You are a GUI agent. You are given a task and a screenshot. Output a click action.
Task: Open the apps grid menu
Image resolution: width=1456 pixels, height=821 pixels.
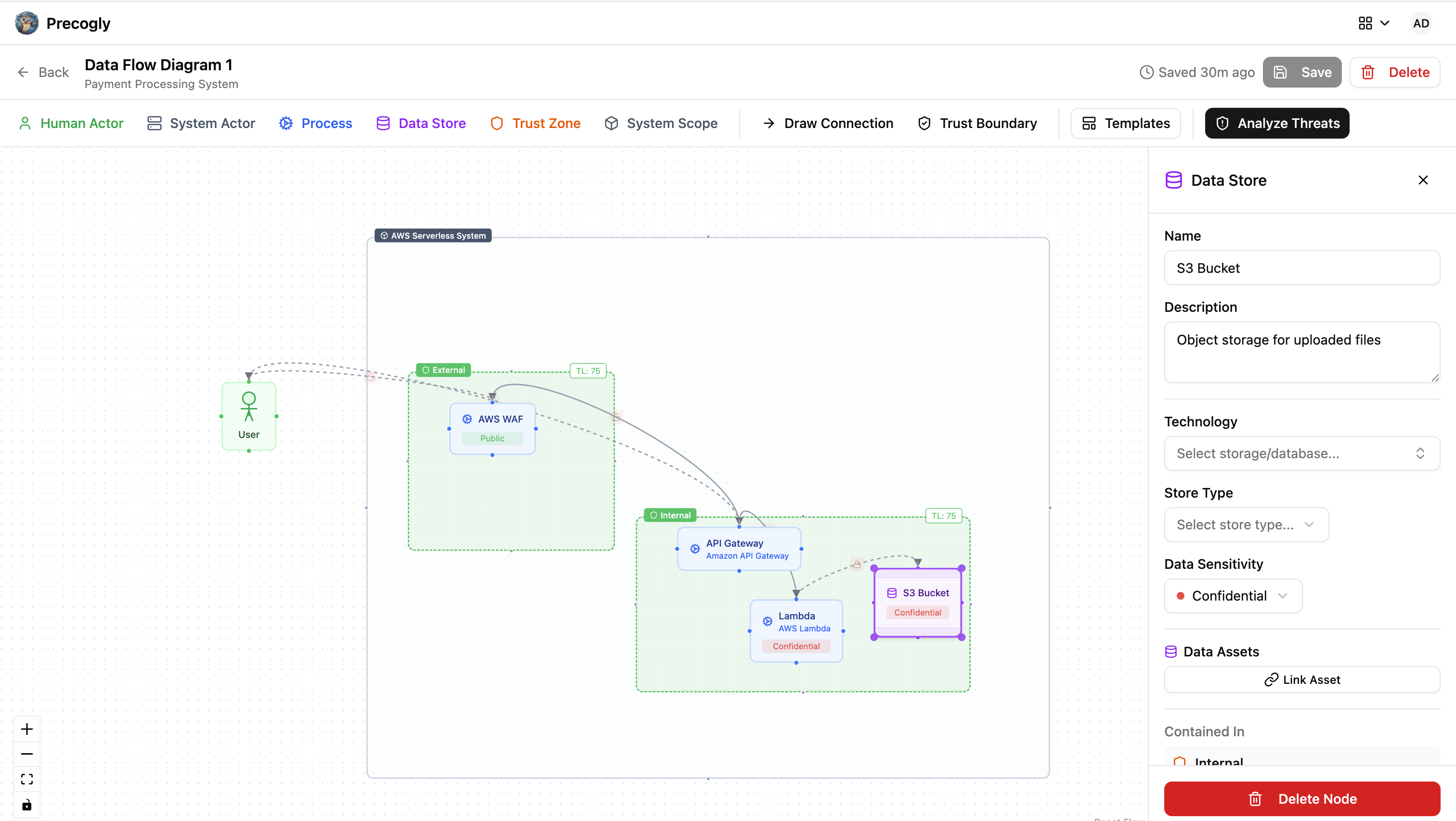pos(1374,23)
